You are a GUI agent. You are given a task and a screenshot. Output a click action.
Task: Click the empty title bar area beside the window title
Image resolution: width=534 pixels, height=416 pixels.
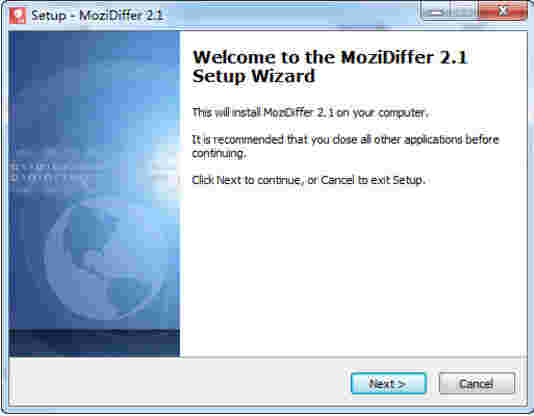[289, 16]
